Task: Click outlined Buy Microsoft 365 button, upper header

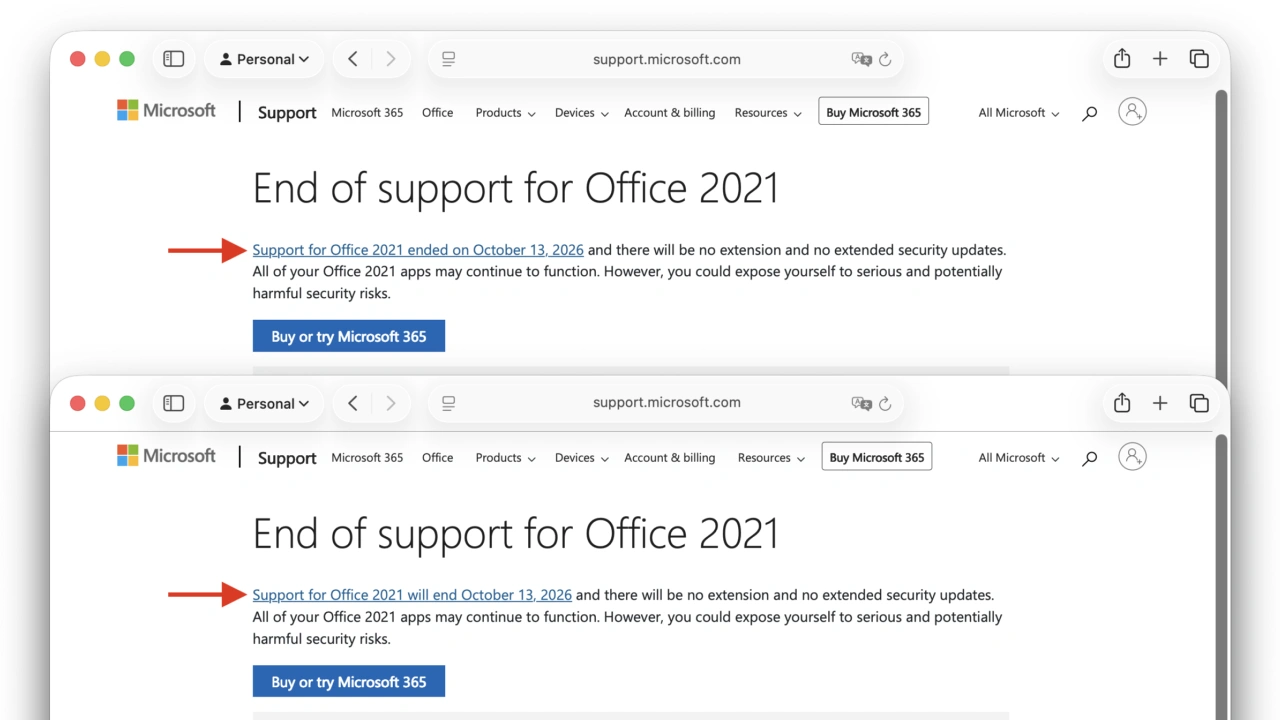Action: click(873, 112)
